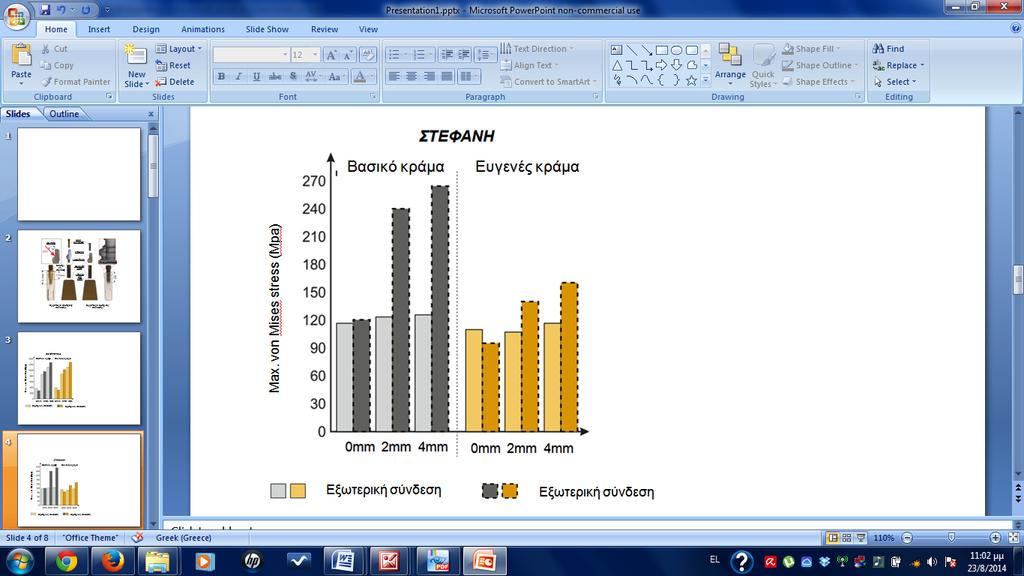Open the Layout dropdown
The width and height of the screenshot is (1024, 576).
(179, 49)
